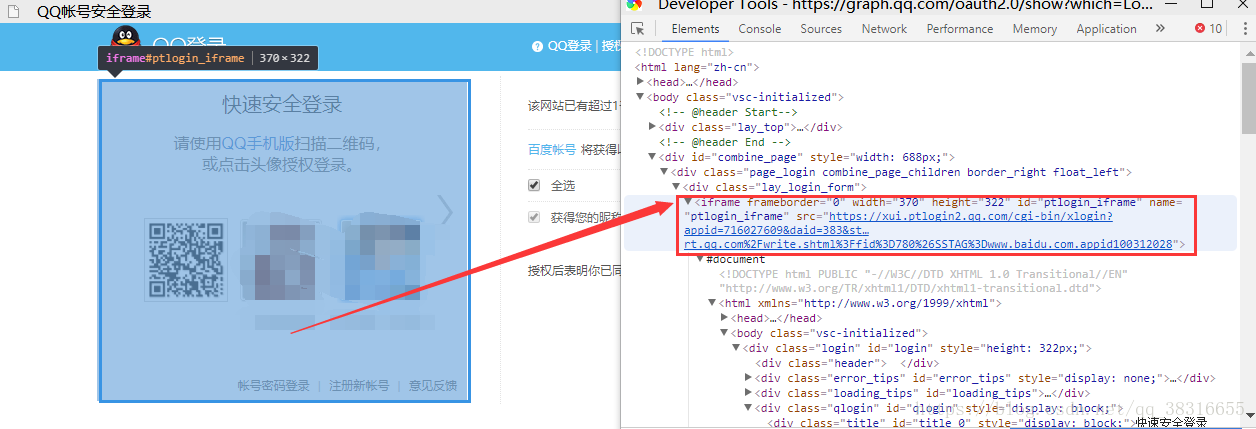Screen dimensions: 1256x429
Task: Switch to the Elements tab
Action: [x=695, y=29]
